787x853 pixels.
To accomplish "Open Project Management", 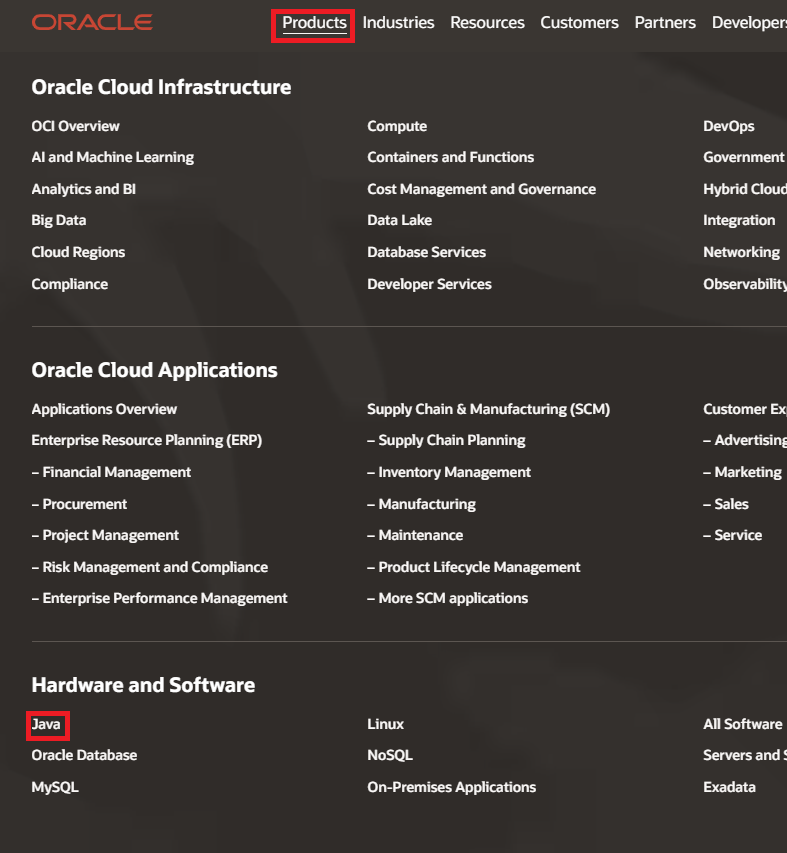I will click(105, 535).
